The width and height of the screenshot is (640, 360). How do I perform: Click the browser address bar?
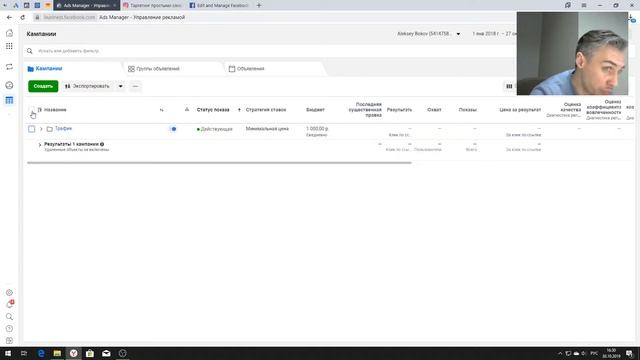pyautogui.click(x=269, y=18)
